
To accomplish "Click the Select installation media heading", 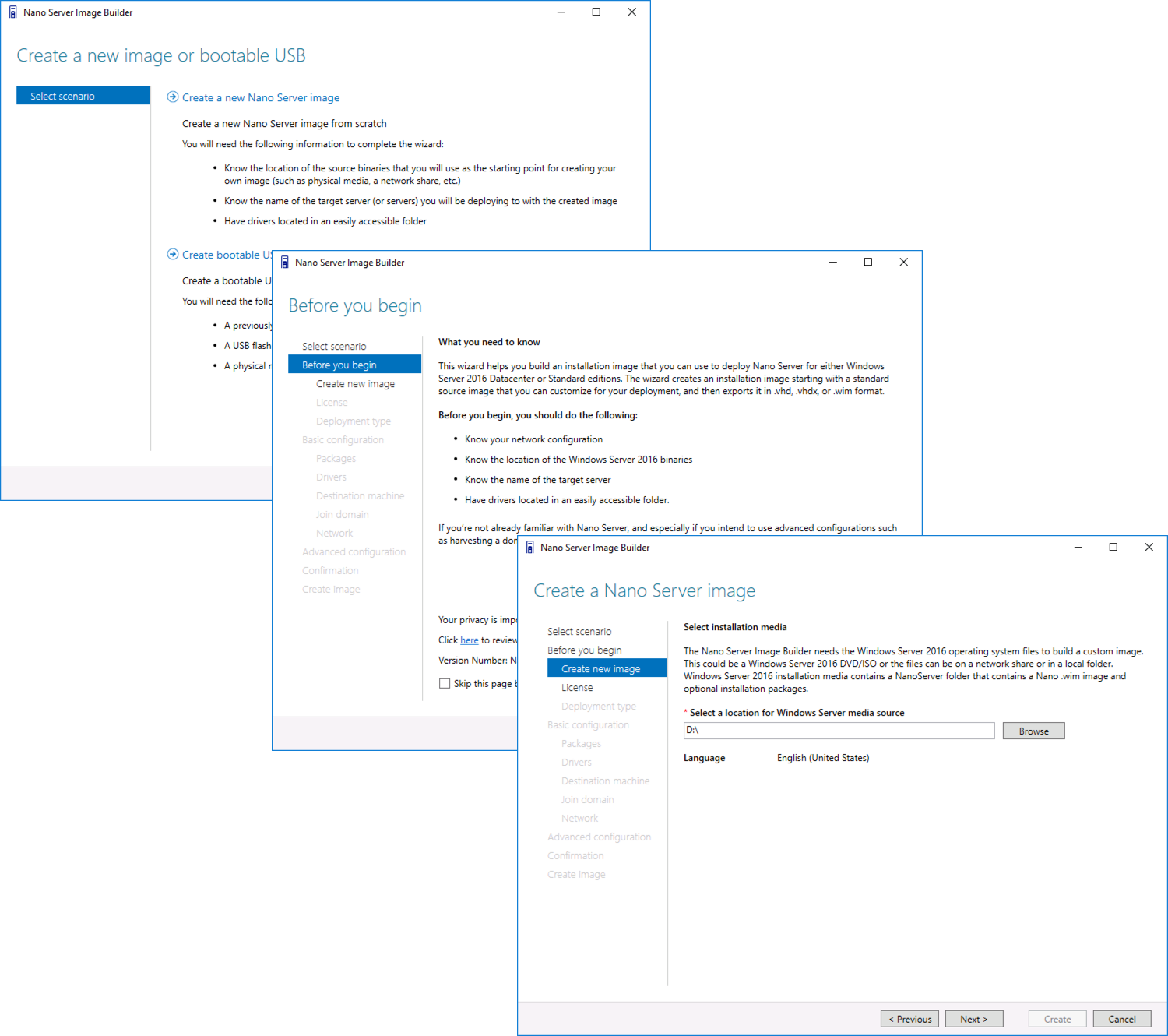I will tap(735, 627).
